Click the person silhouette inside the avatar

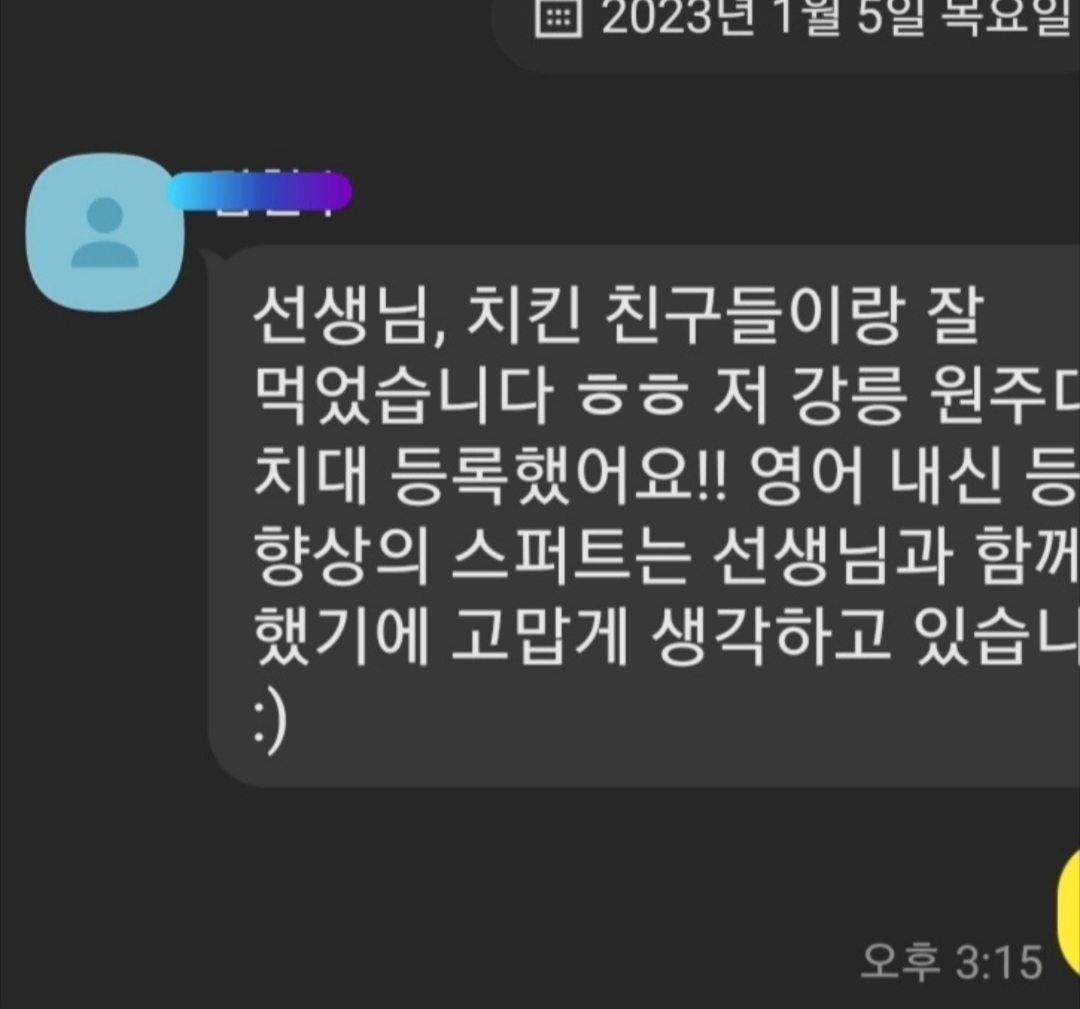(105, 232)
